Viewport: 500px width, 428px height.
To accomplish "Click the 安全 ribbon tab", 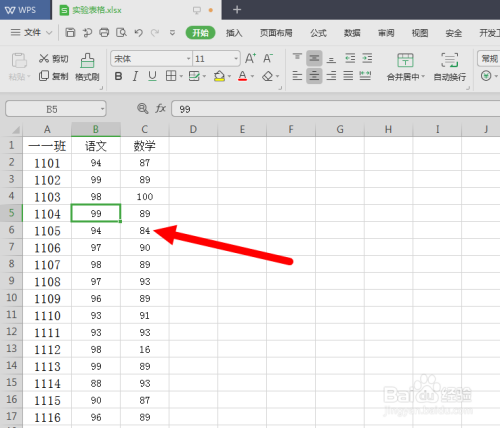I will 454,33.
